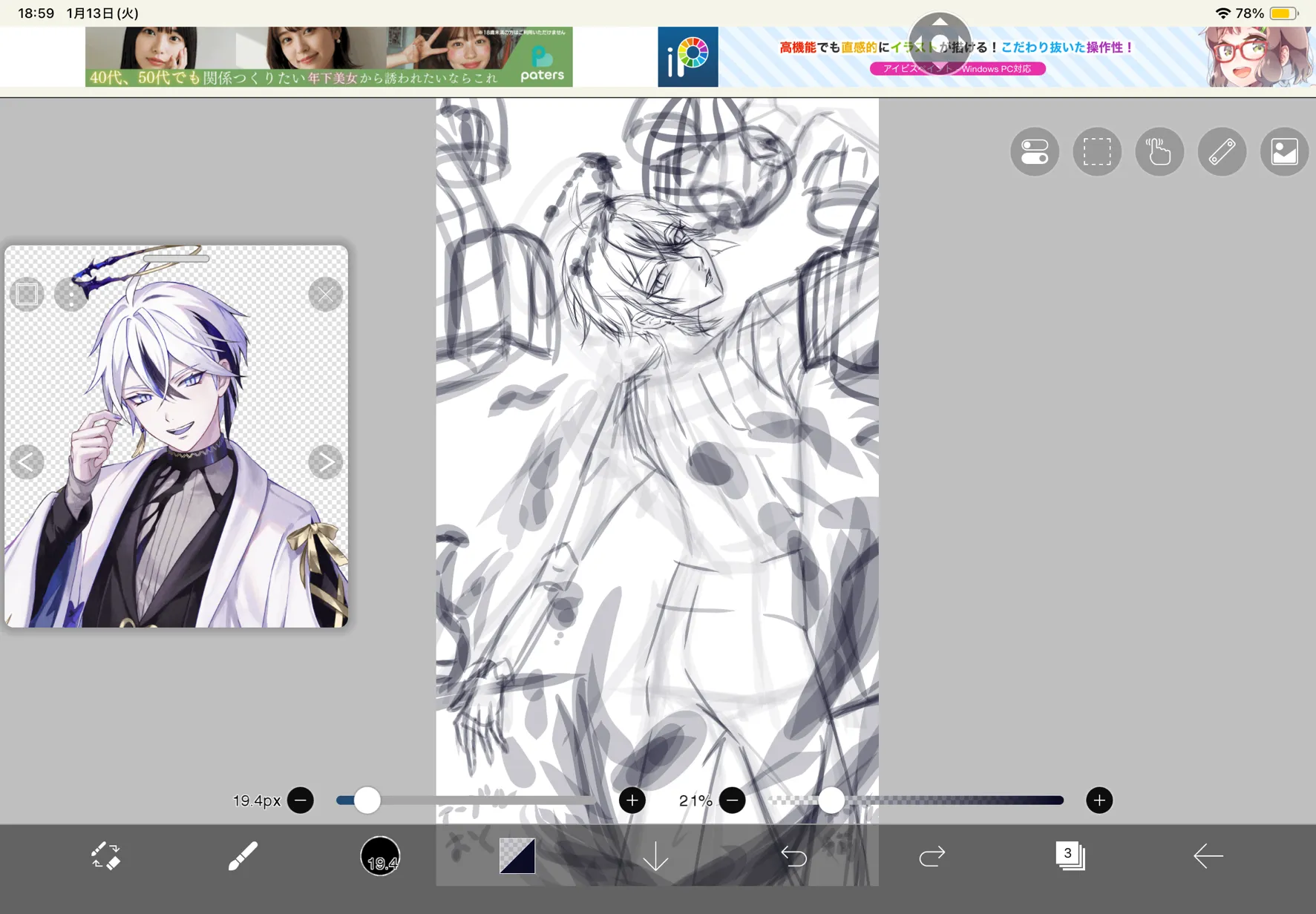Screen dimensions: 1316x914
Task: Show next reference image
Action: 325,462
